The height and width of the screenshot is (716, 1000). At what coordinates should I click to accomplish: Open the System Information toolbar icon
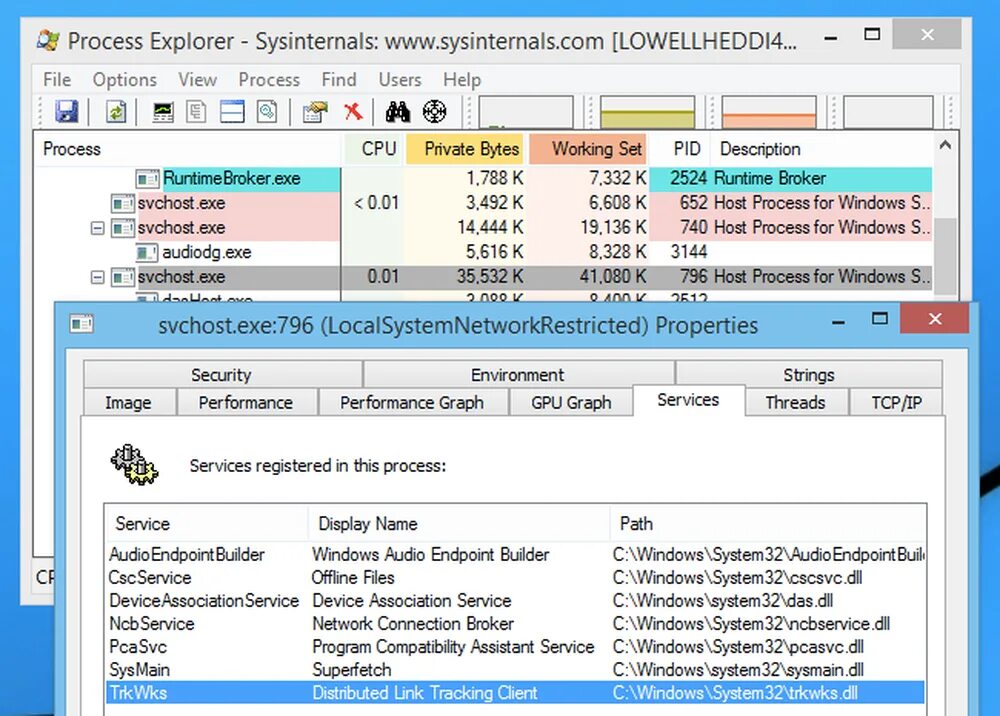pyautogui.click(x=163, y=112)
